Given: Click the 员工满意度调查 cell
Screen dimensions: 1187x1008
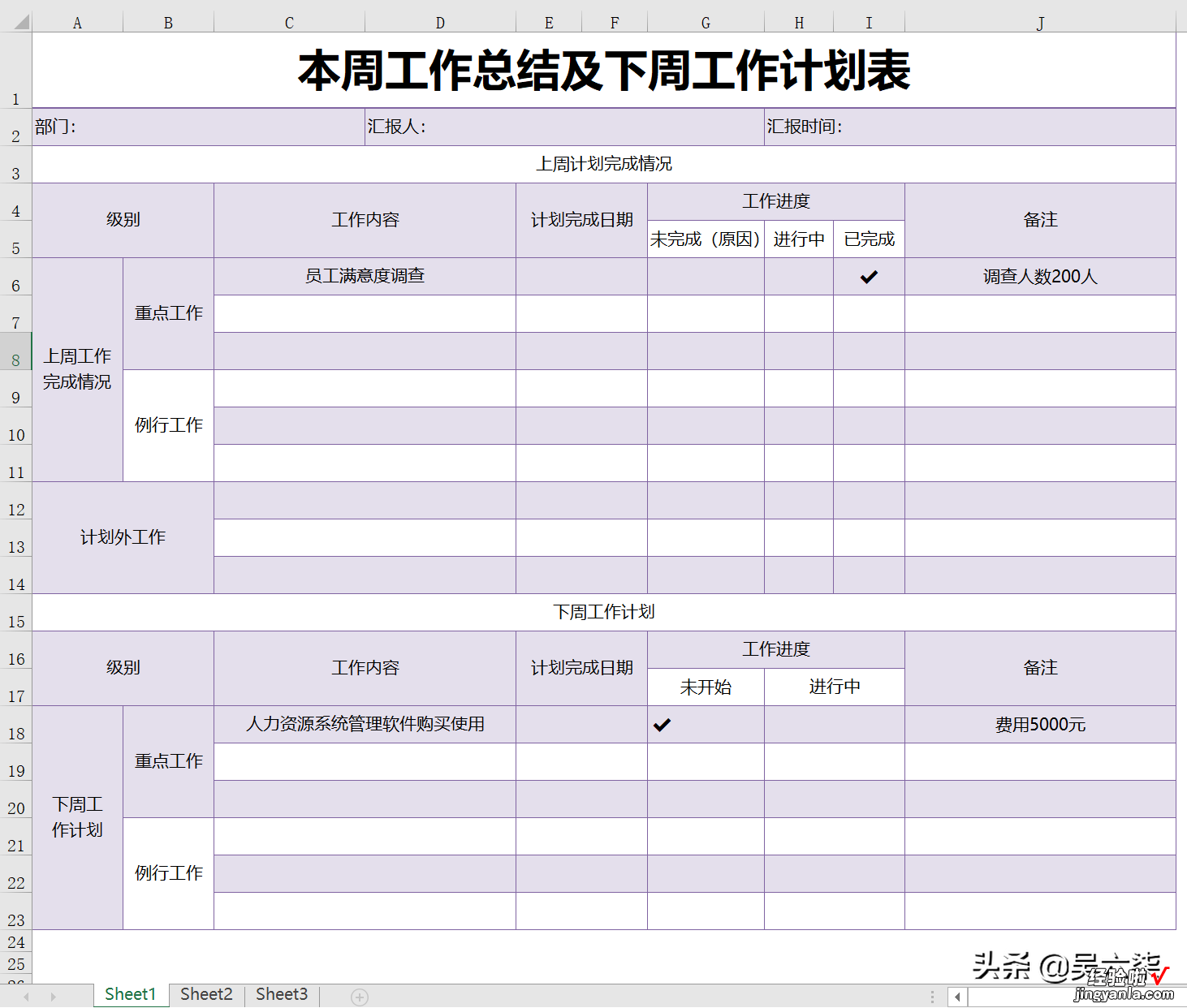Looking at the screenshot, I should click(365, 277).
